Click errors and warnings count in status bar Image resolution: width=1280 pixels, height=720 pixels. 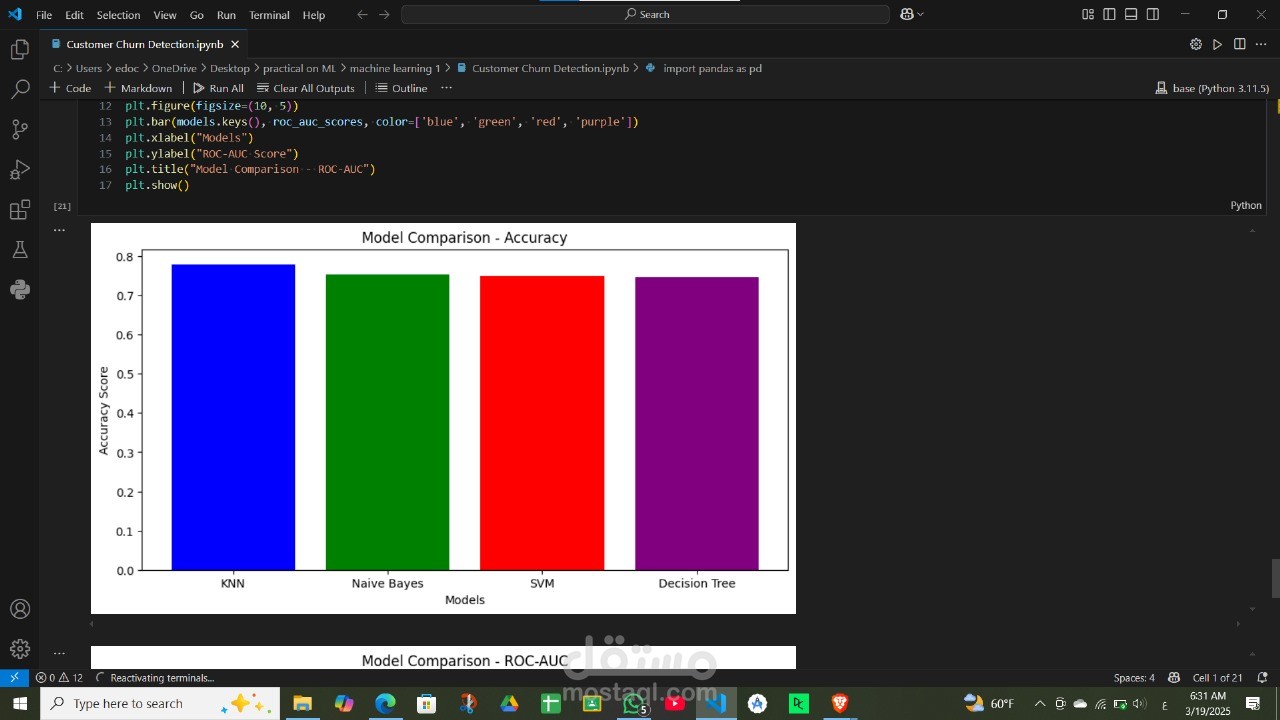pyautogui.click(x=60, y=678)
